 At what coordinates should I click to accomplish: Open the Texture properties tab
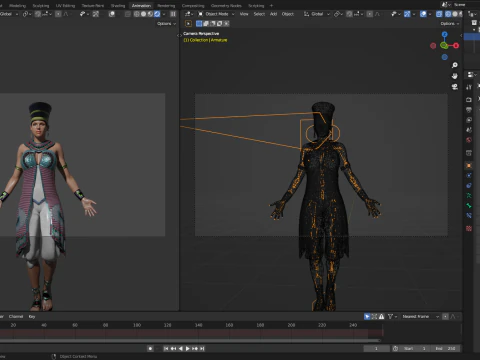coord(469,228)
